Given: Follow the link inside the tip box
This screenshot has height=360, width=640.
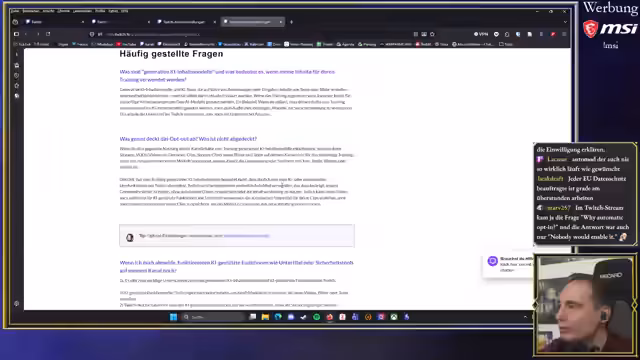Looking at the screenshot, I should tap(246, 236).
